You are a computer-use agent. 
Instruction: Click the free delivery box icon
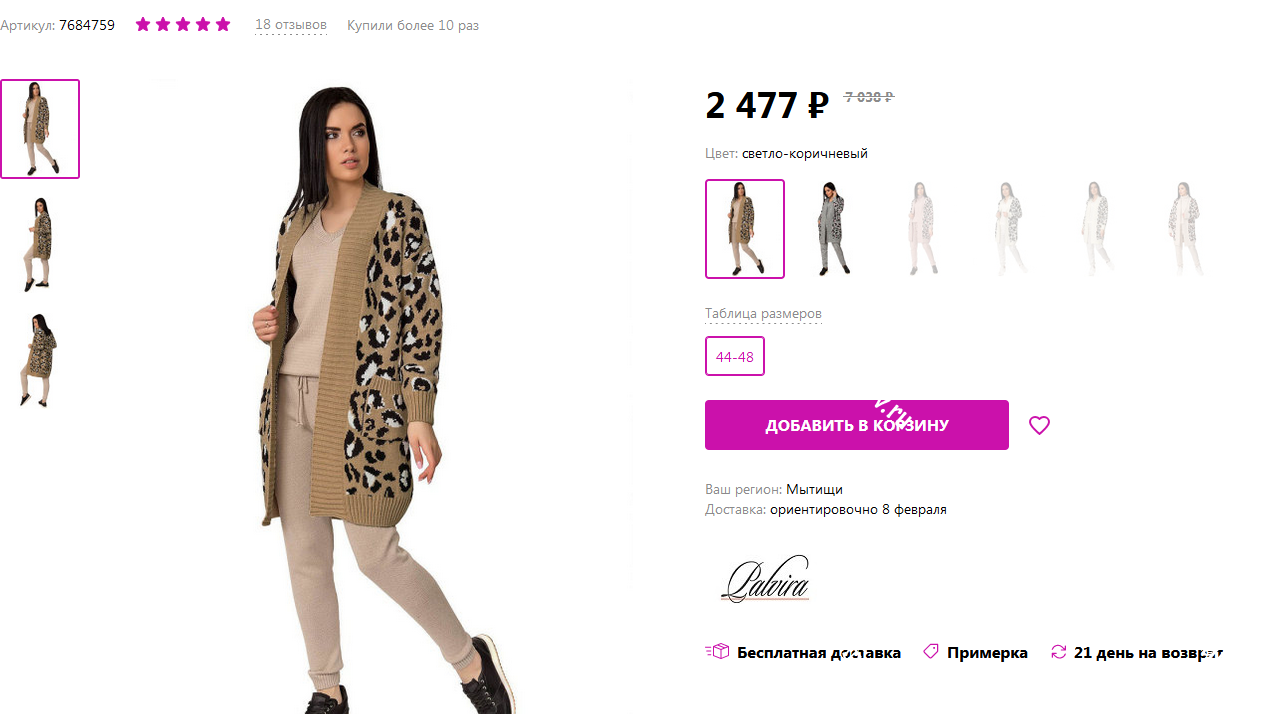(717, 651)
